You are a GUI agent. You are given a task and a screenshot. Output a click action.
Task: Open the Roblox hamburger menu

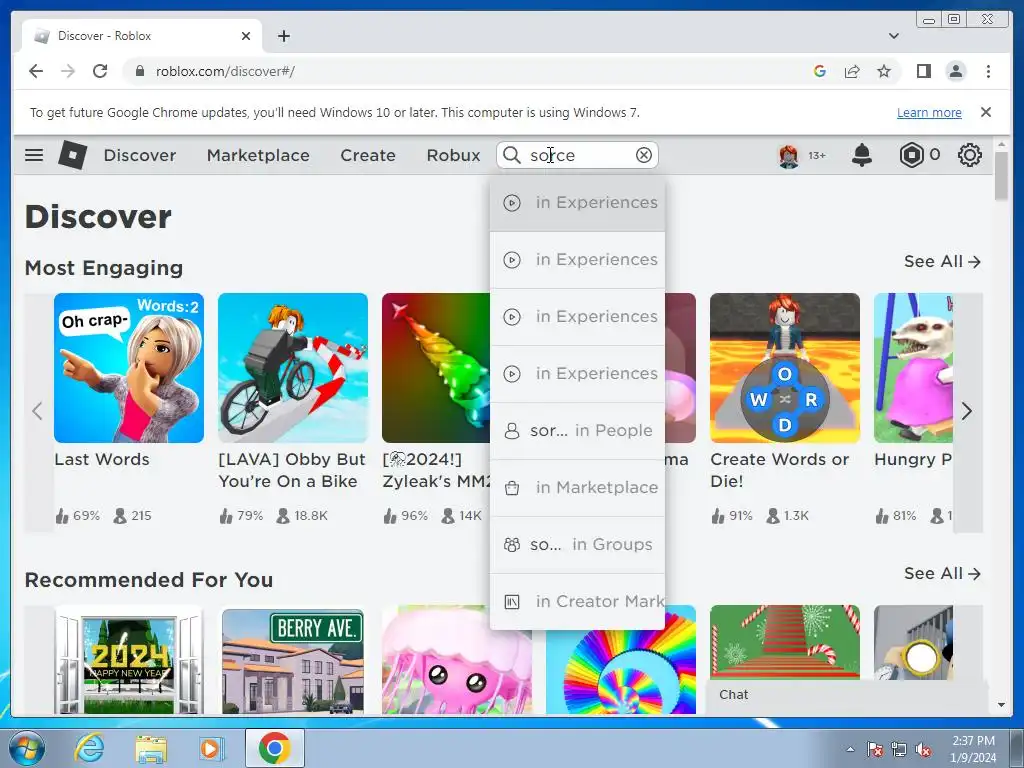coord(34,155)
